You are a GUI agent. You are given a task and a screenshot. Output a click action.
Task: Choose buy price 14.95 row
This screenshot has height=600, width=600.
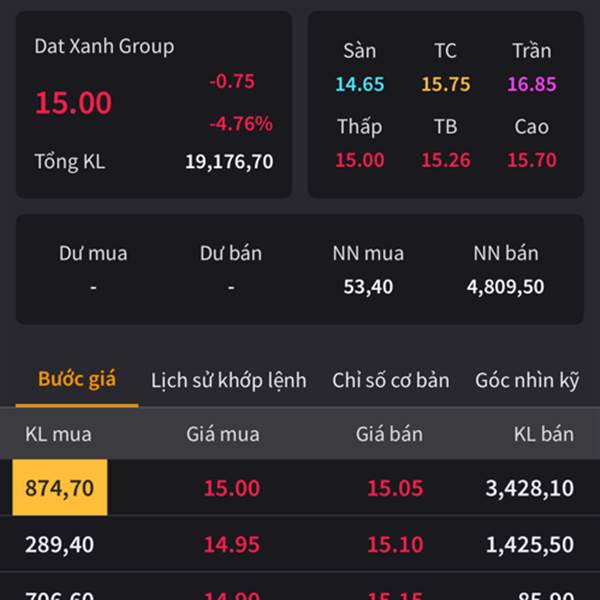pyautogui.click(x=232, y=544)
